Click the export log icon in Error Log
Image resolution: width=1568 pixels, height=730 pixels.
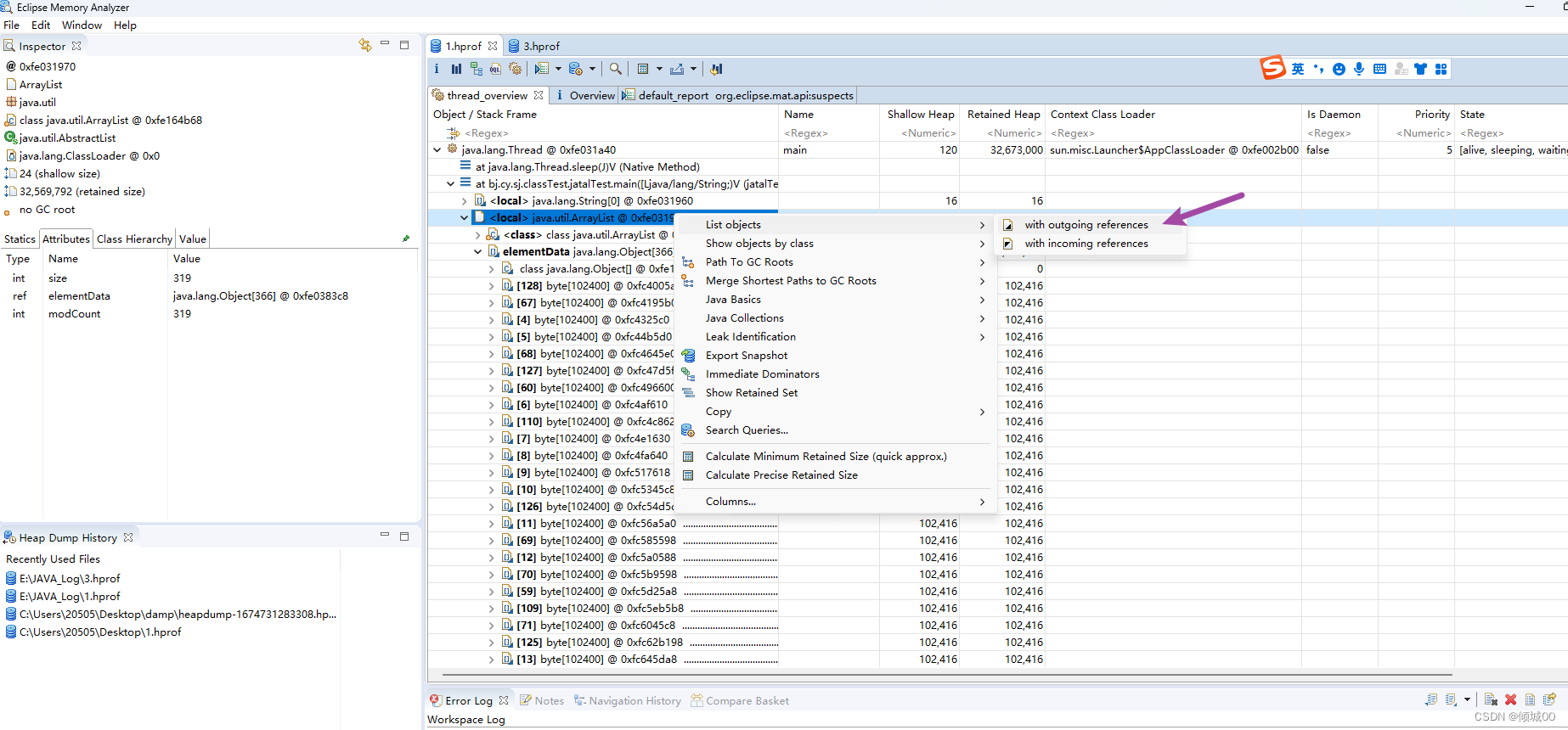(1431, 699)
